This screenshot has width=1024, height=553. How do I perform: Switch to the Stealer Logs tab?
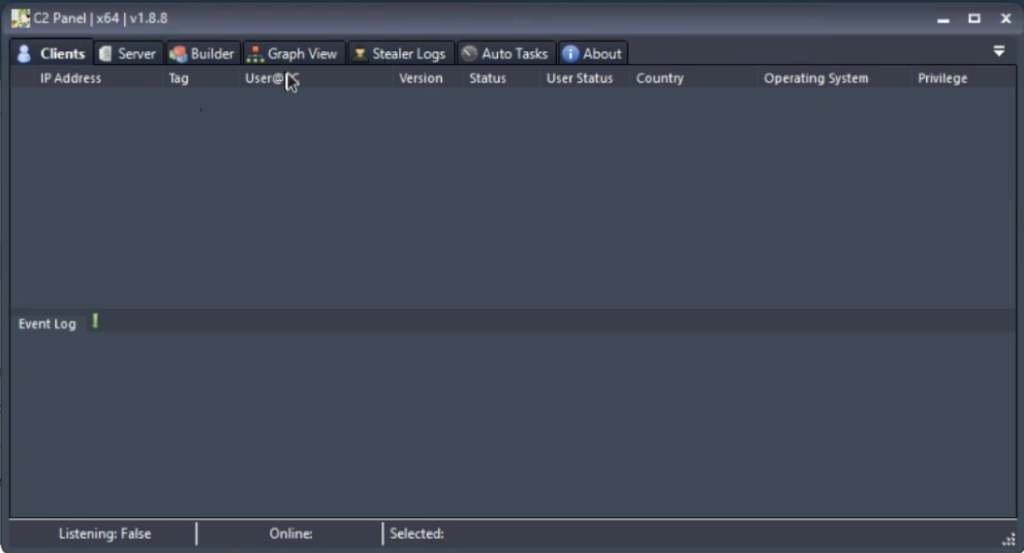400,54
